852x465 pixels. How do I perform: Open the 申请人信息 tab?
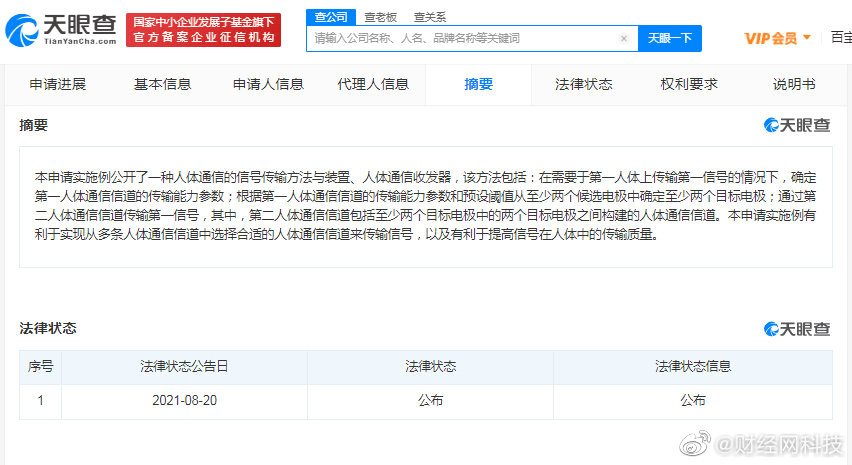pos(268,84)
